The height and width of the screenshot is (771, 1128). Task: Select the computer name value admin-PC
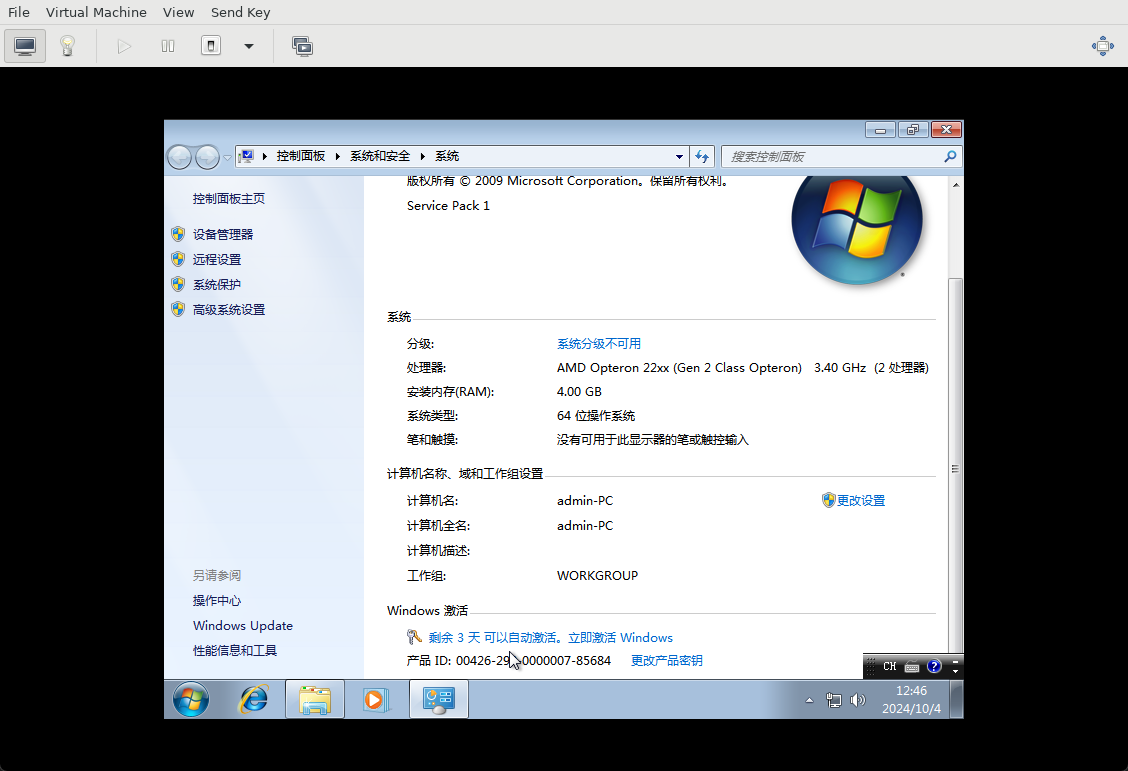pyautogui.click(x=585, y=501)
